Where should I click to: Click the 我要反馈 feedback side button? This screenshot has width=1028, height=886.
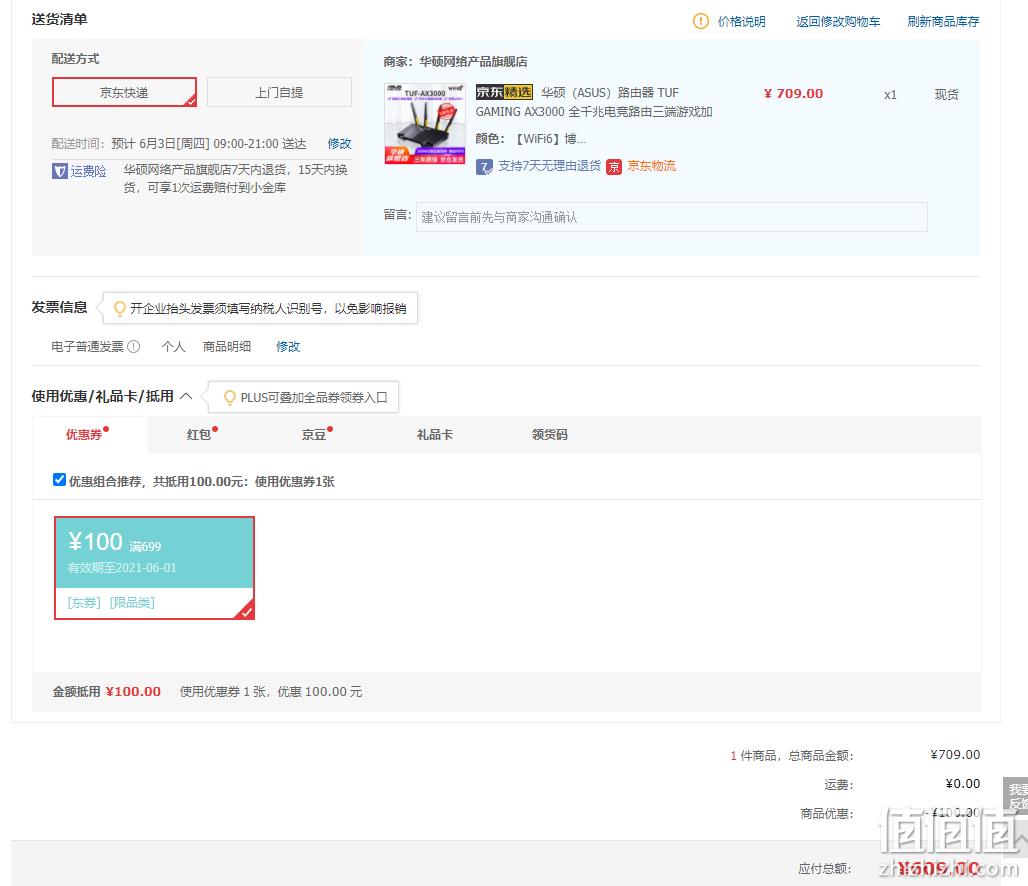coord(1016,795)
